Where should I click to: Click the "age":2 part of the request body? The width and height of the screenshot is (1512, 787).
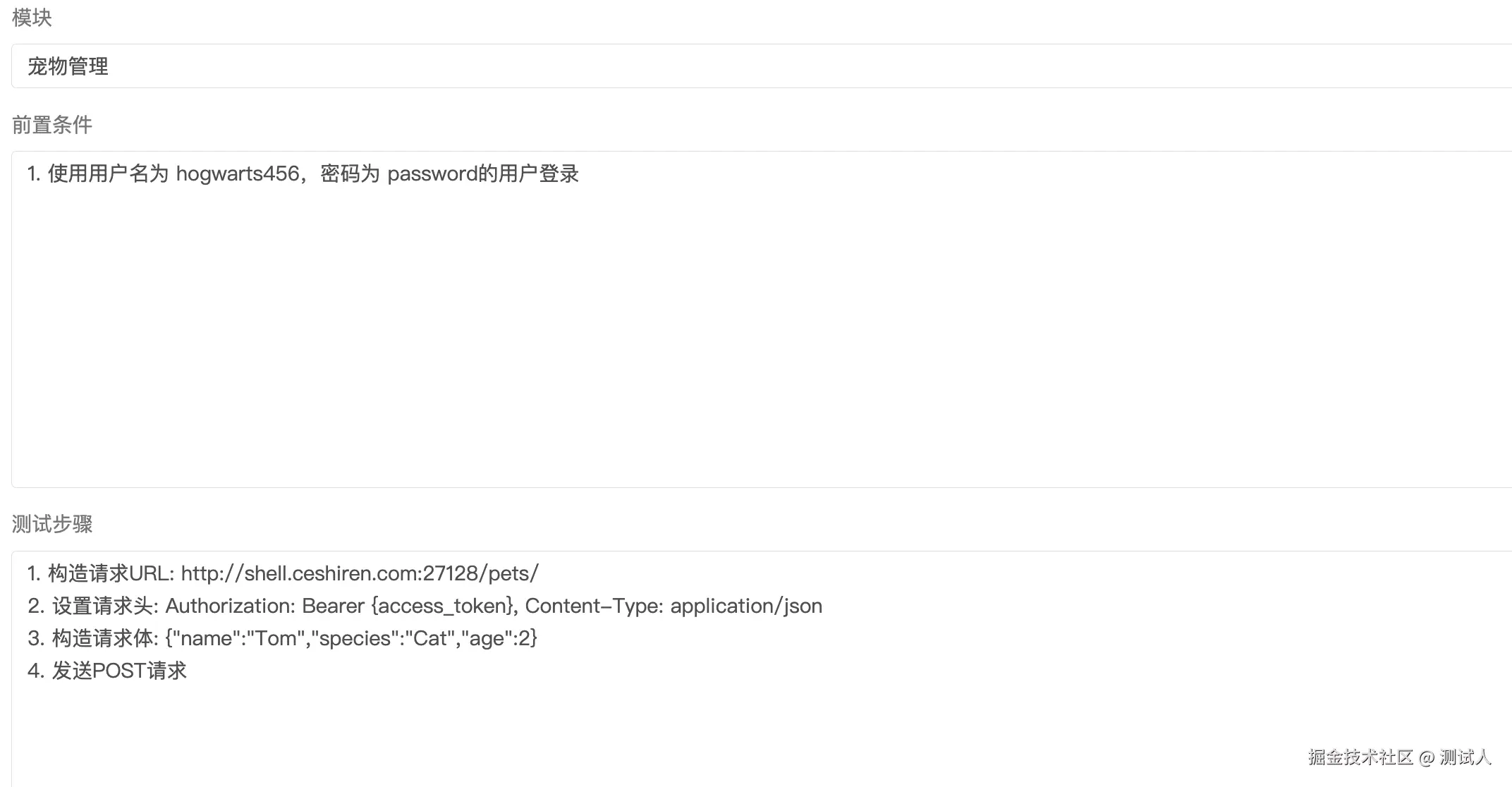496,638
